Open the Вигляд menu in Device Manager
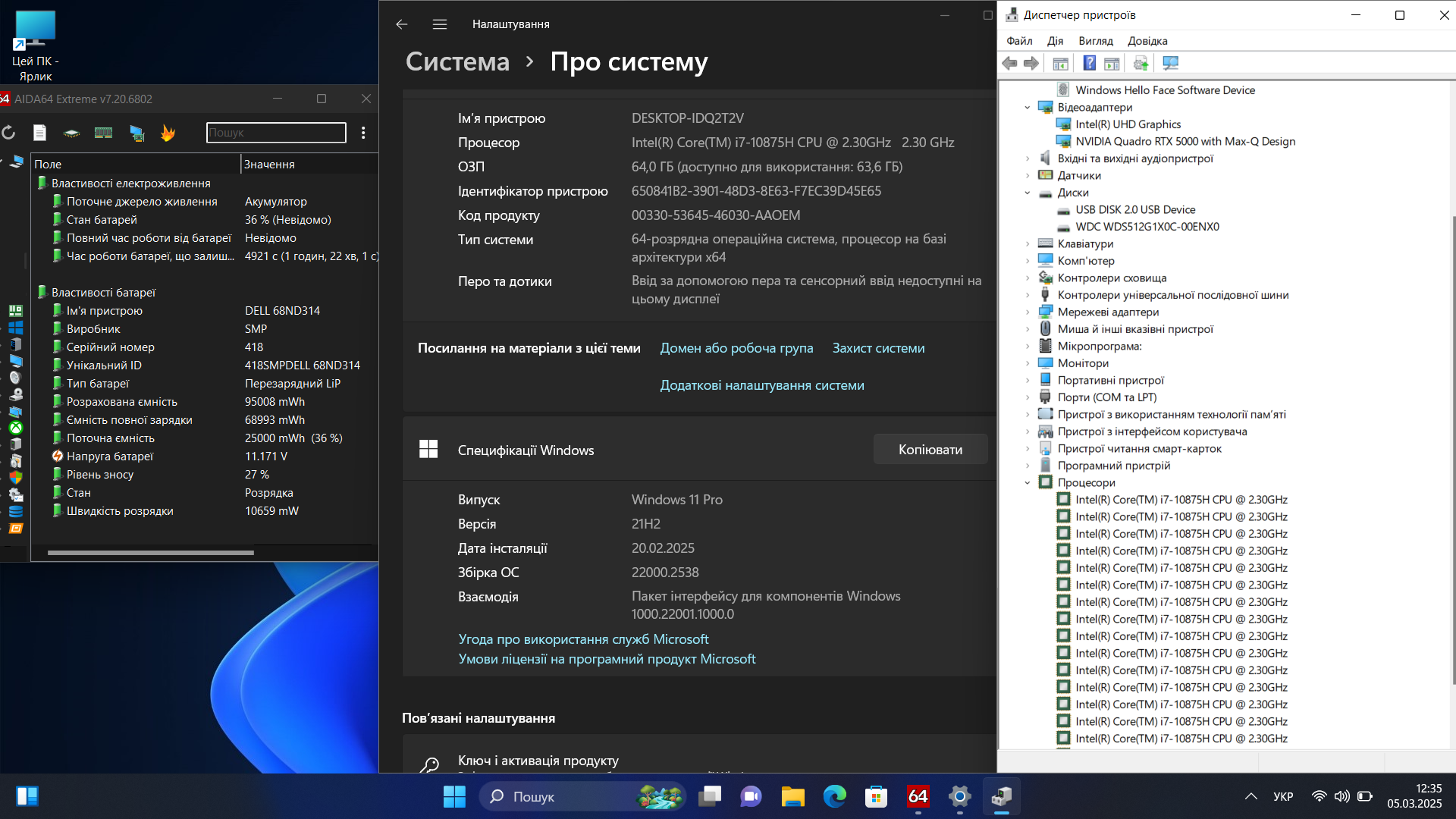This screenshot has width=1456, height=819. 1096,41
